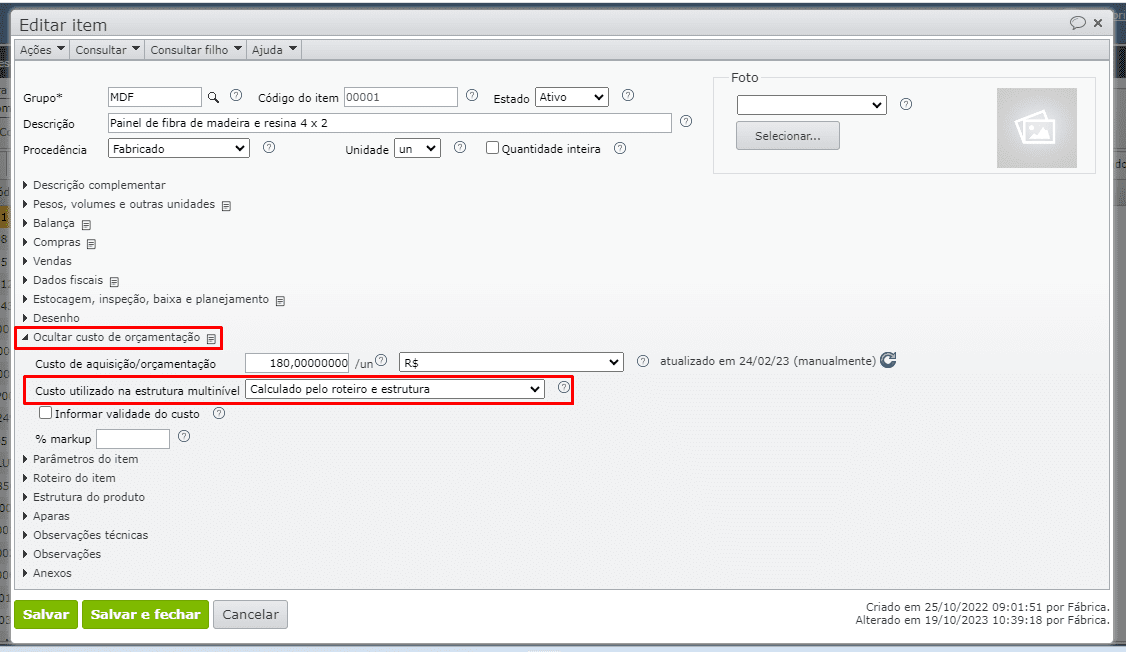Open help icon next to /un cost value

[x=381, y=360]
